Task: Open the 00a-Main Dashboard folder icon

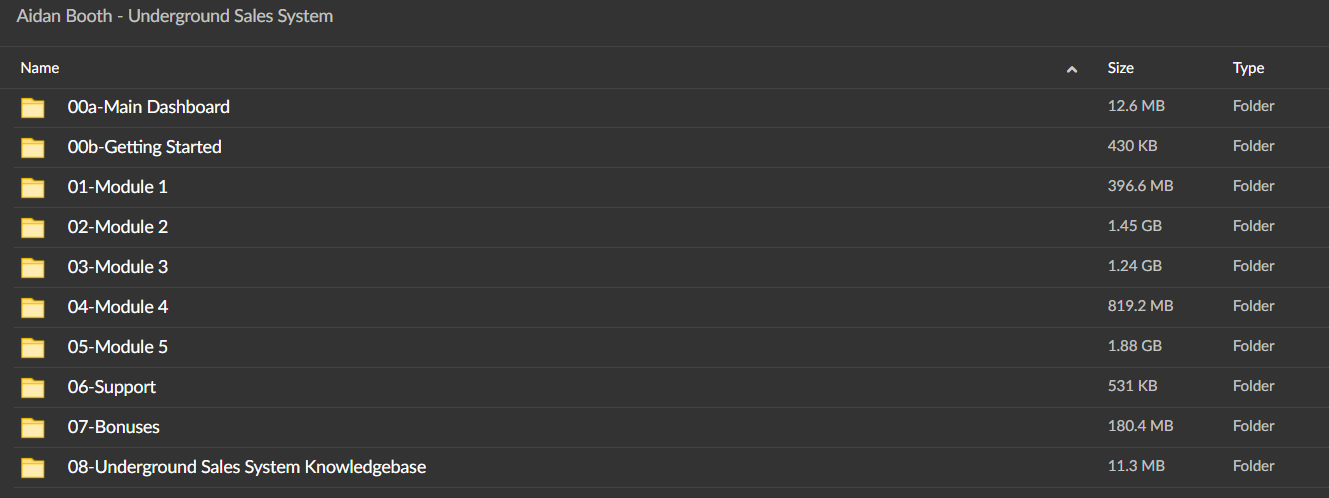Action: 33,107
